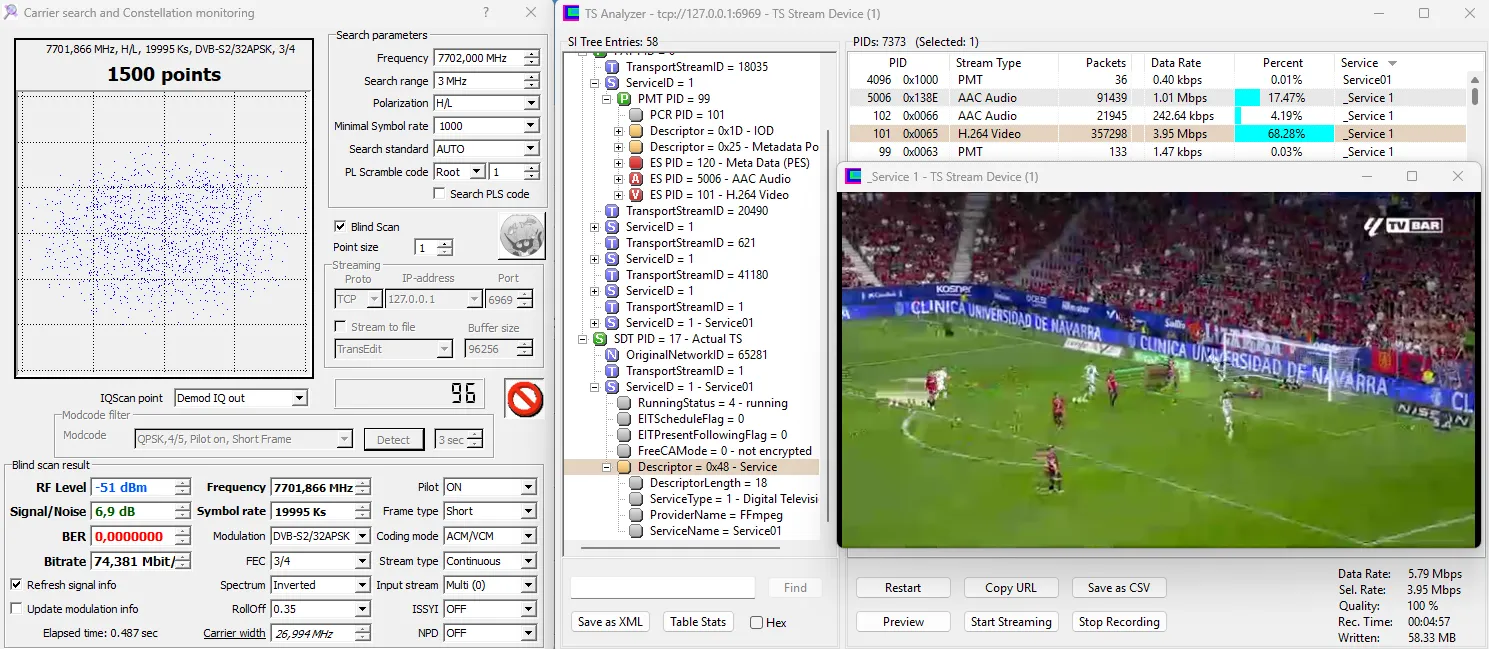Click the help question mark in Carrier search title
The image size is (1489, 649).
[x=486, y=13]
